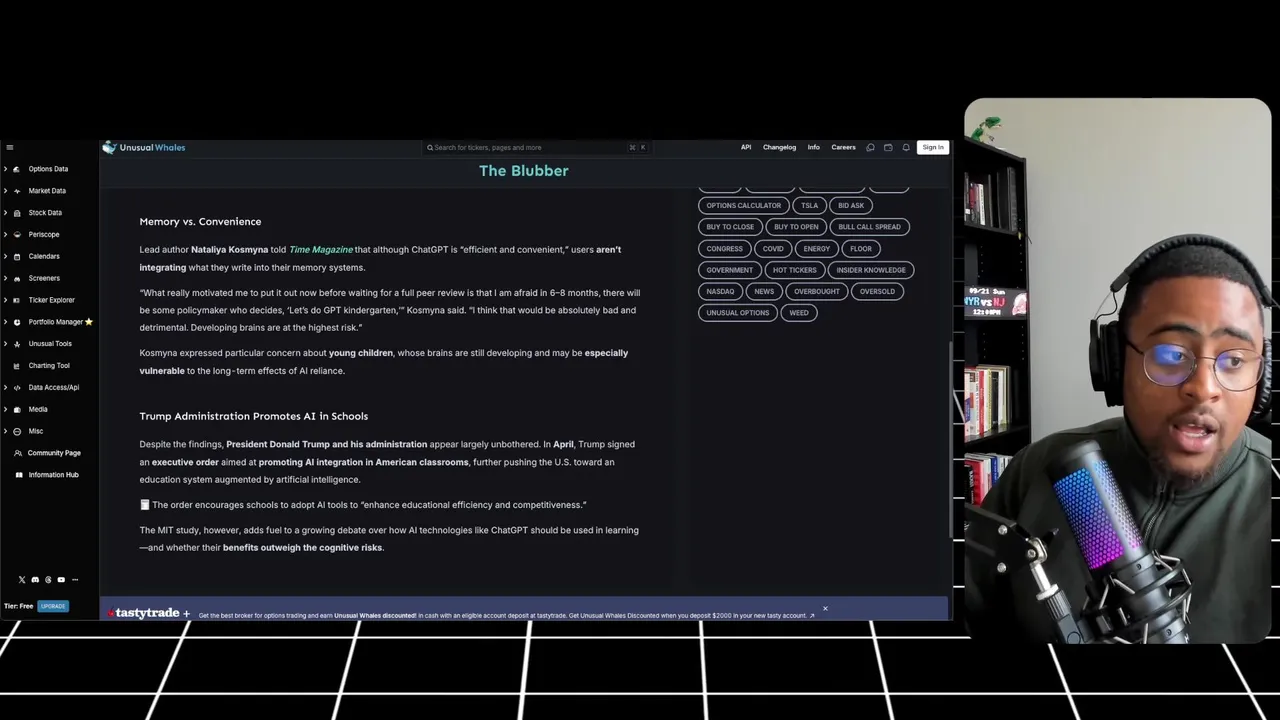Image resolution: width=1280 pixels, height=720 pixels.
Task: Click the UPGRADE tier button
Action: click(53, 606)
